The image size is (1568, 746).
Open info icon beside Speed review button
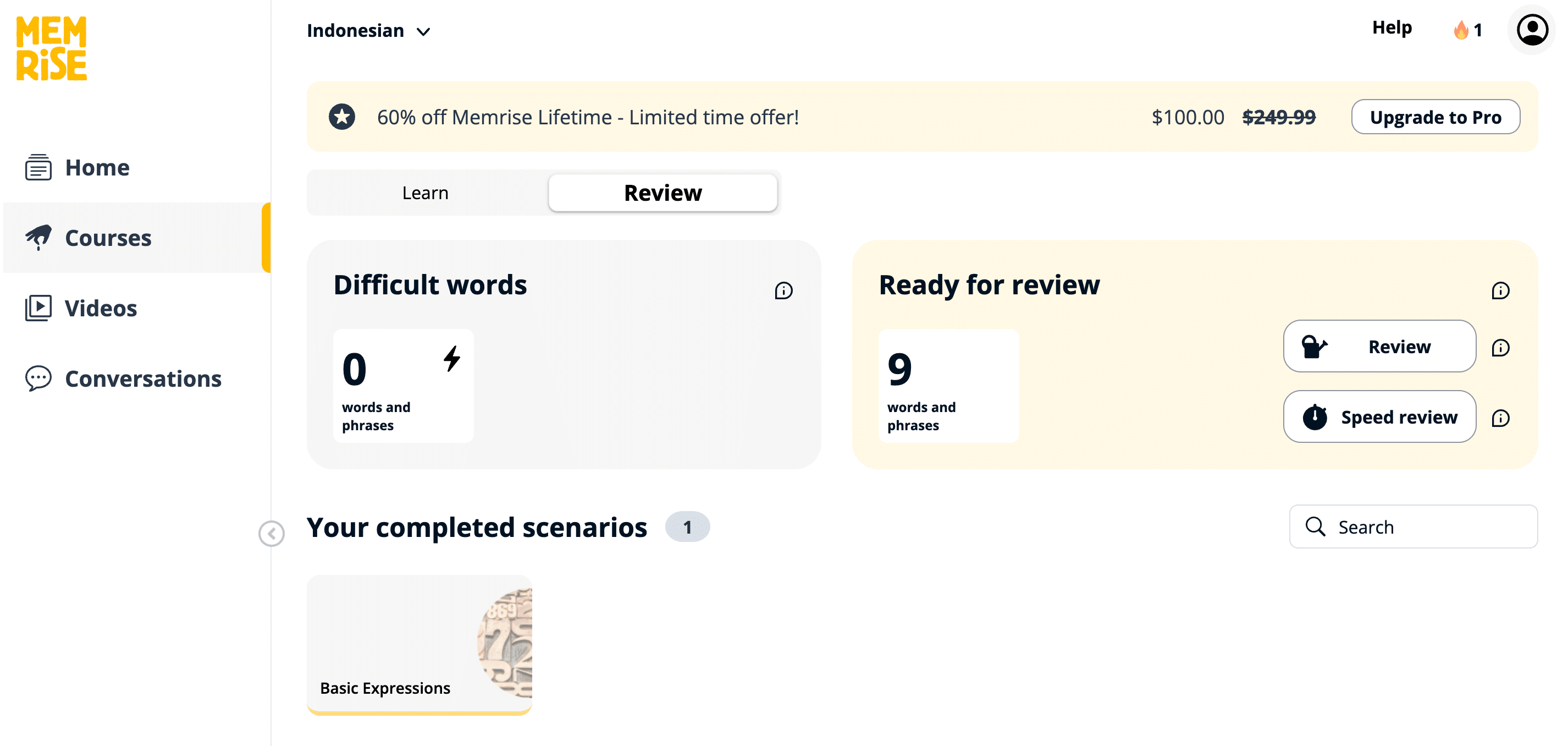pos(1500,418)
